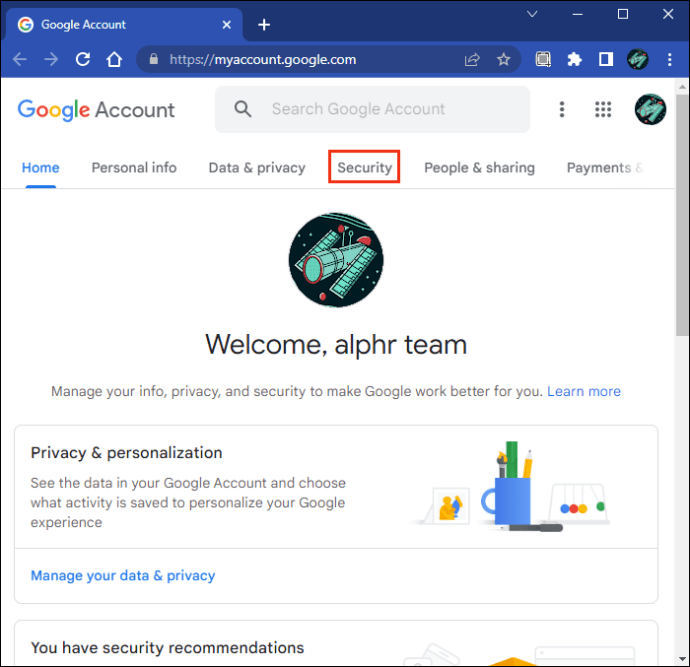Click the address bar URL

263,59
